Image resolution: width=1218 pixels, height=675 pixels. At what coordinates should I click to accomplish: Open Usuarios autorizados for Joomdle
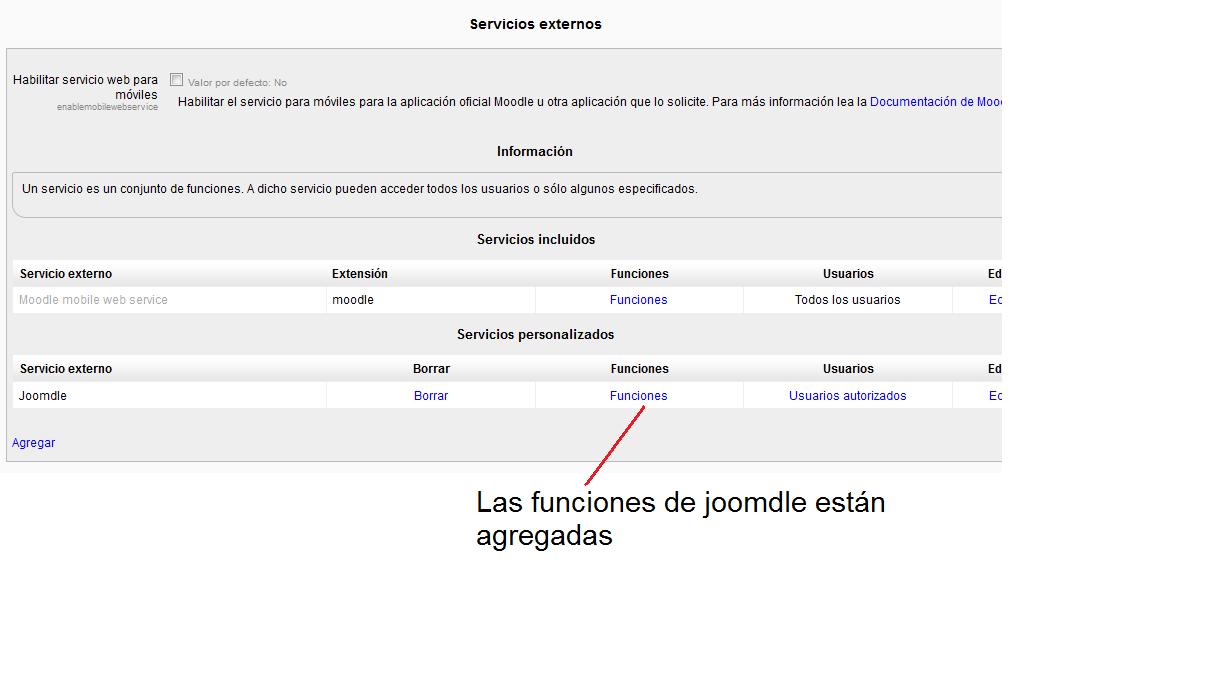pyautogui.click(x=847, y=396)
